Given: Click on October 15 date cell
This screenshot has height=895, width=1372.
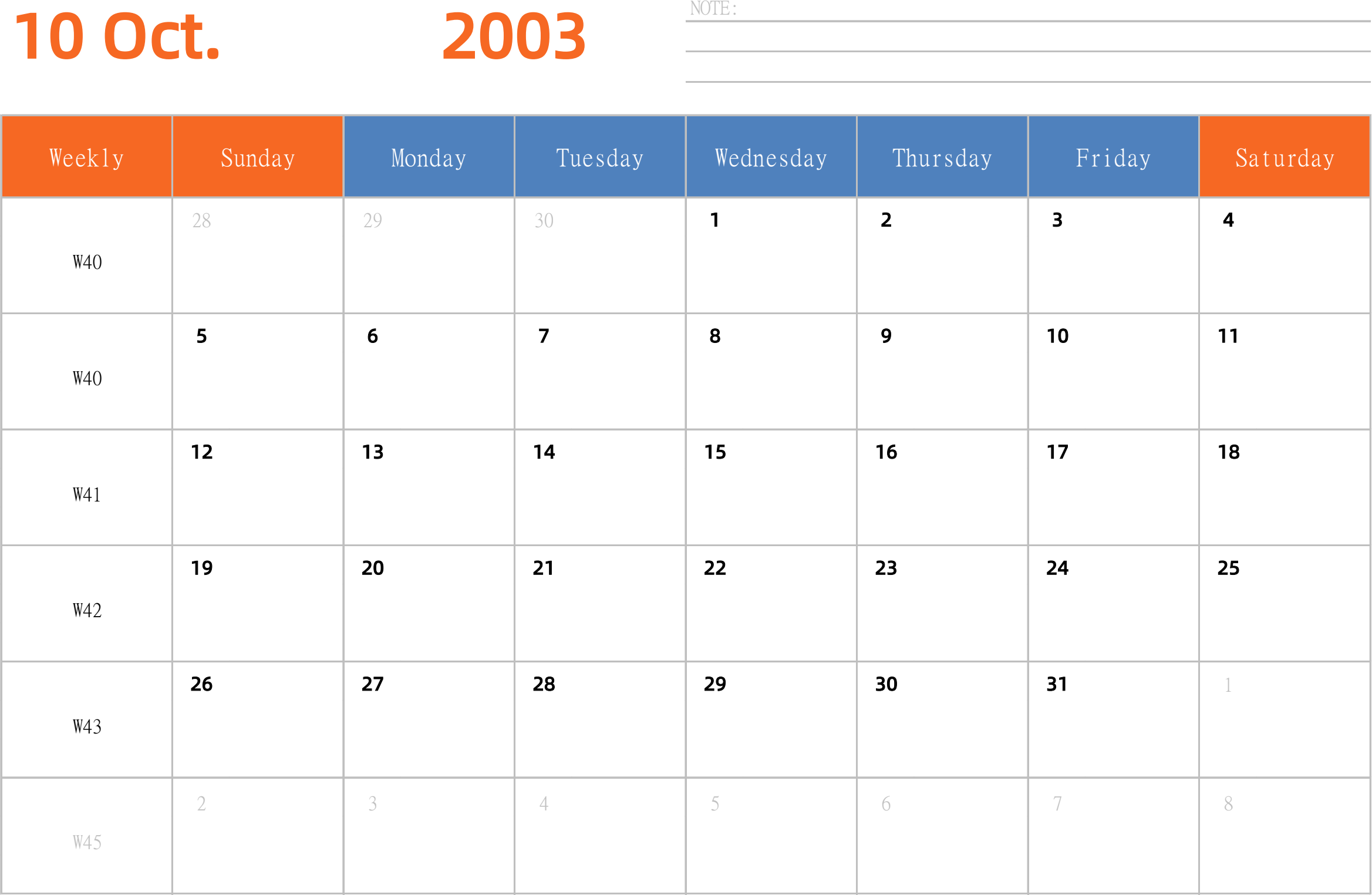Looking at the screenshot, I should (x=770, y=489).
